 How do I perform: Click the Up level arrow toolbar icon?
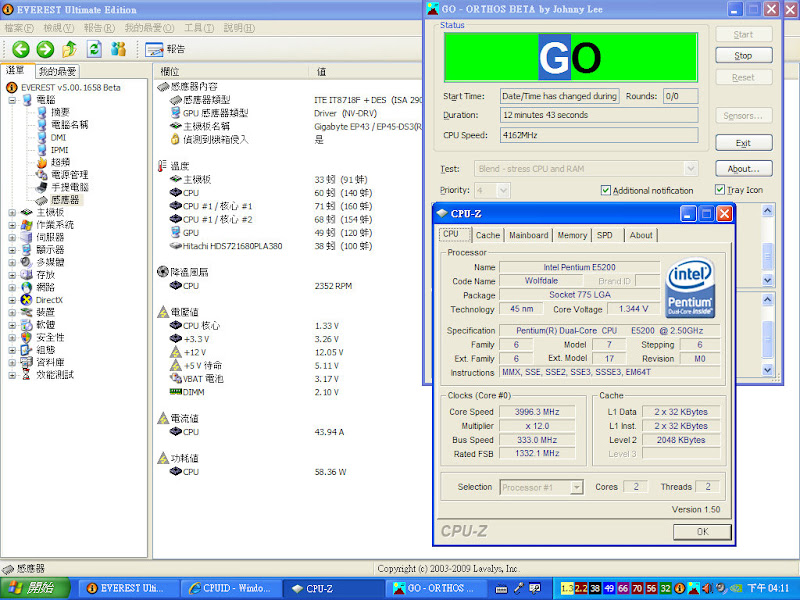point(70,49)
